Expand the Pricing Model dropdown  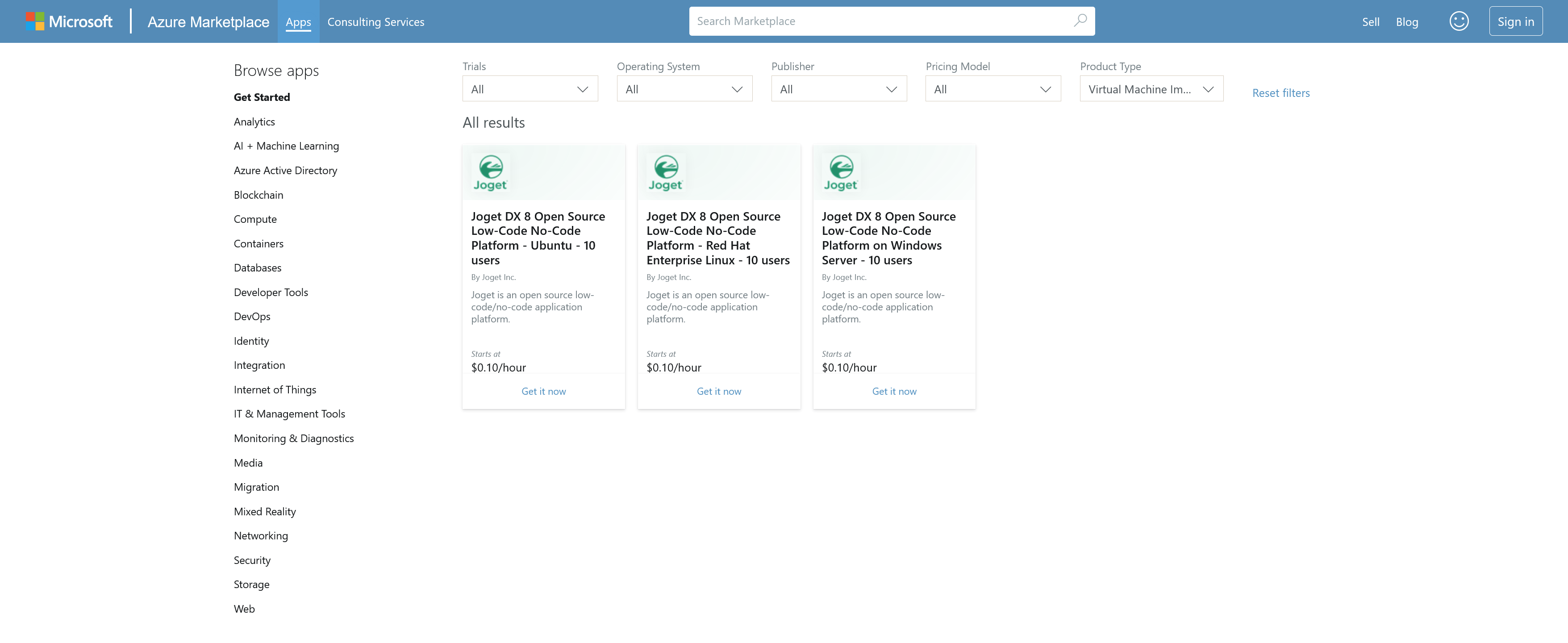tap(993, 89)
